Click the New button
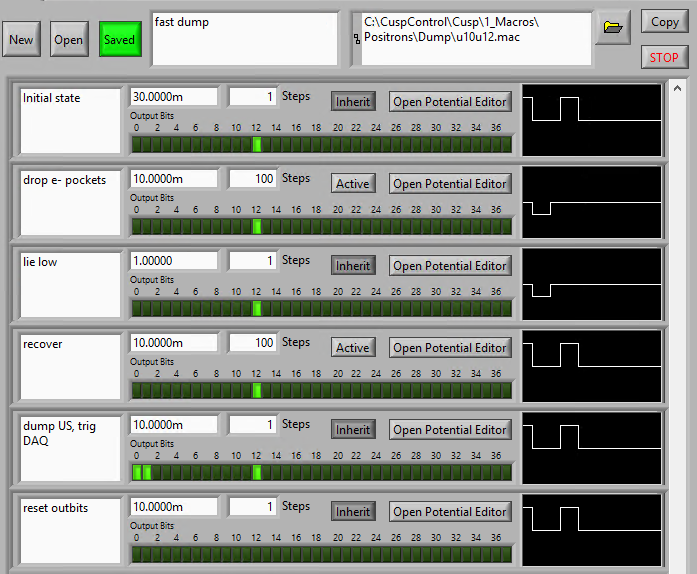 pyautogui.click(x=21, y=40)
